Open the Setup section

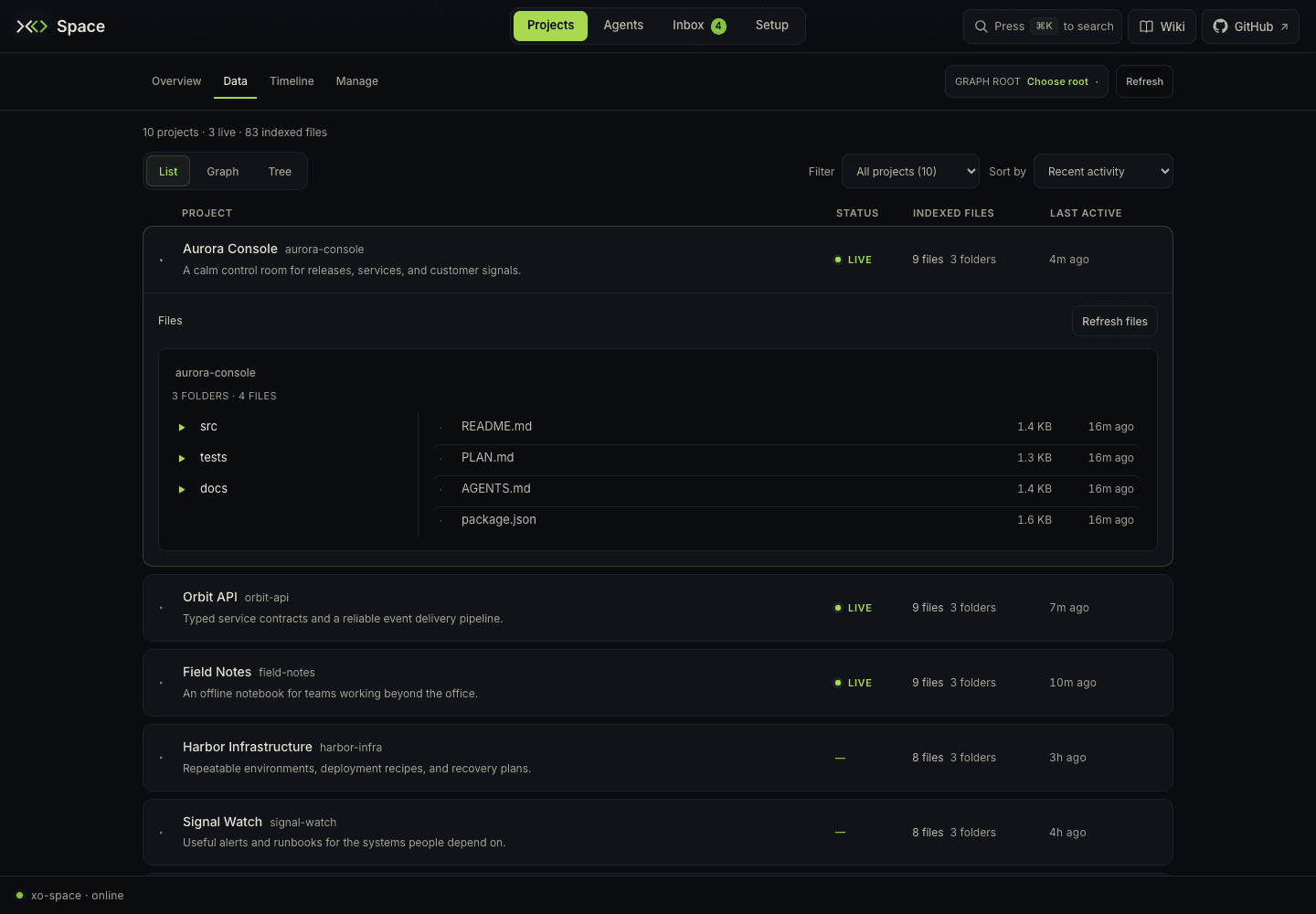[x=772, y=26]
